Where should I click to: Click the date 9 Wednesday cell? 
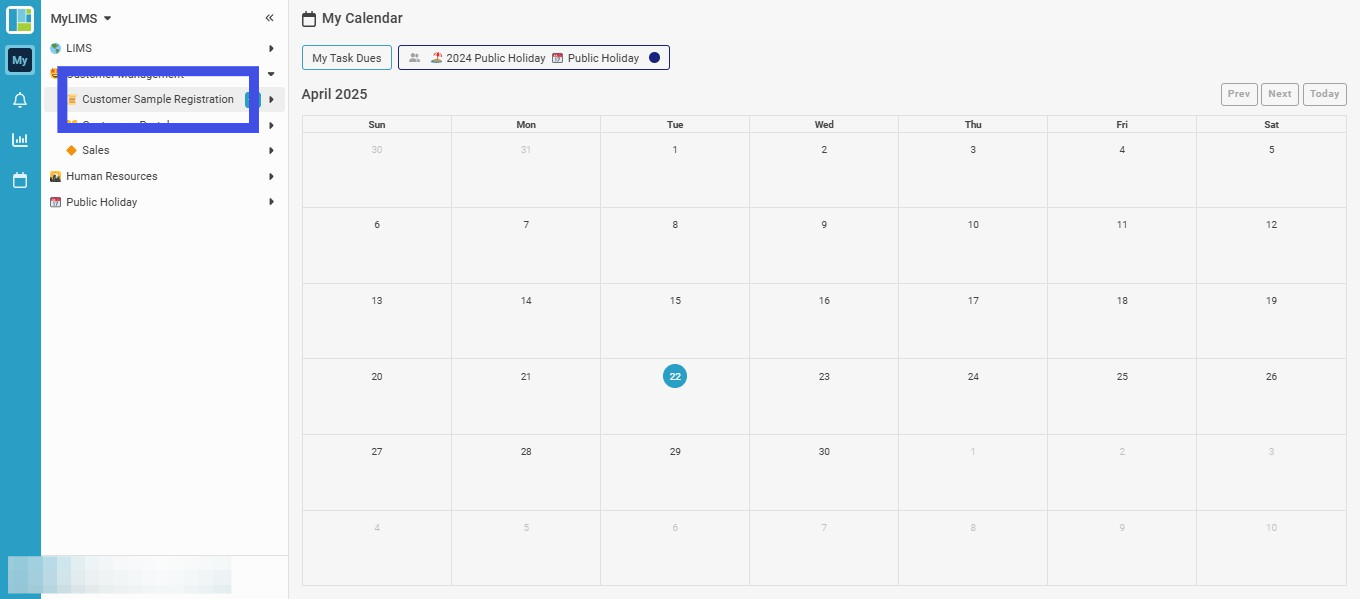click(x=824, y=245)
